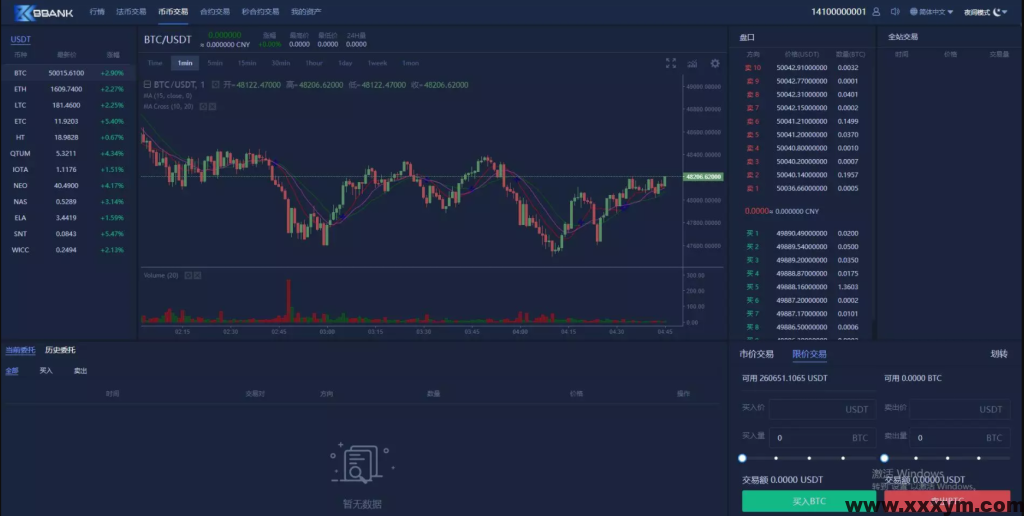This screenshot has width=1024, height=516.
Task: Open the user account profile icon
Action: coord(877,12)
